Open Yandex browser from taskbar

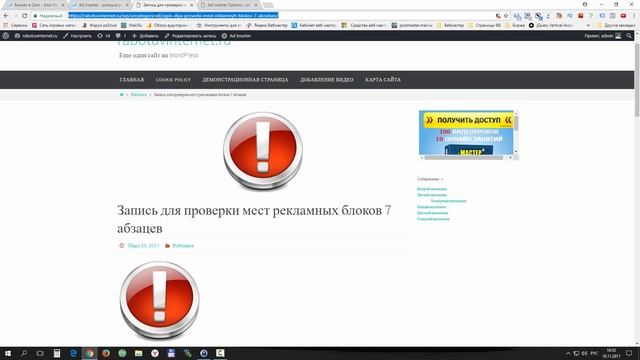pos(155,353)
